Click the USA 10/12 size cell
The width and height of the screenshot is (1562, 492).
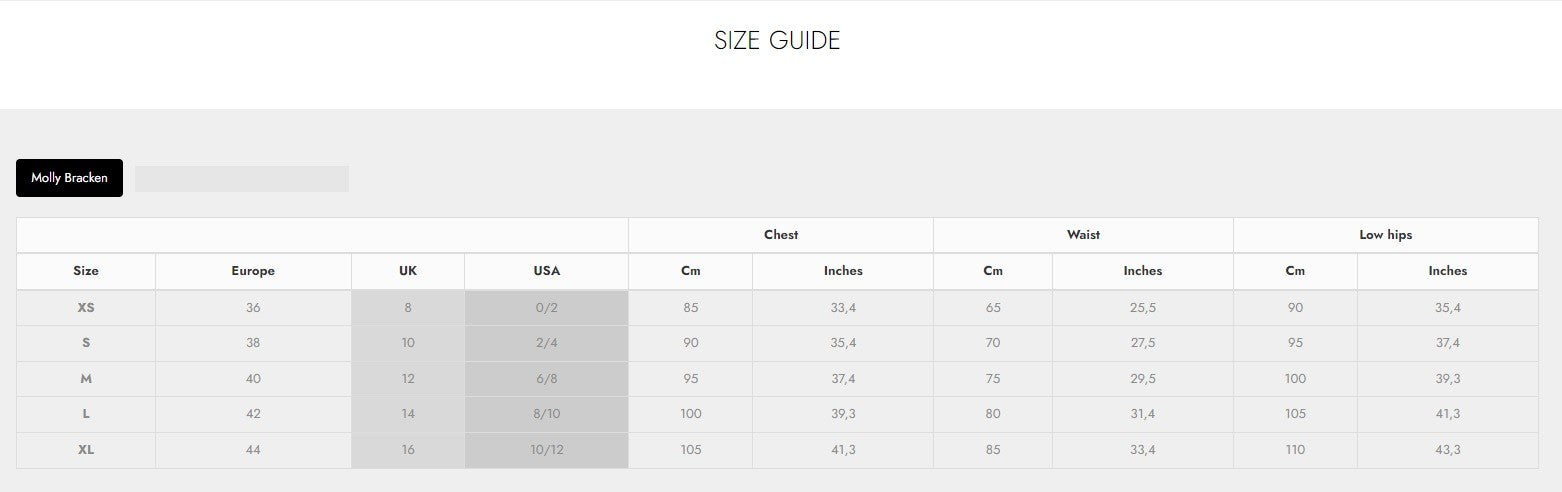pos(546,450)
